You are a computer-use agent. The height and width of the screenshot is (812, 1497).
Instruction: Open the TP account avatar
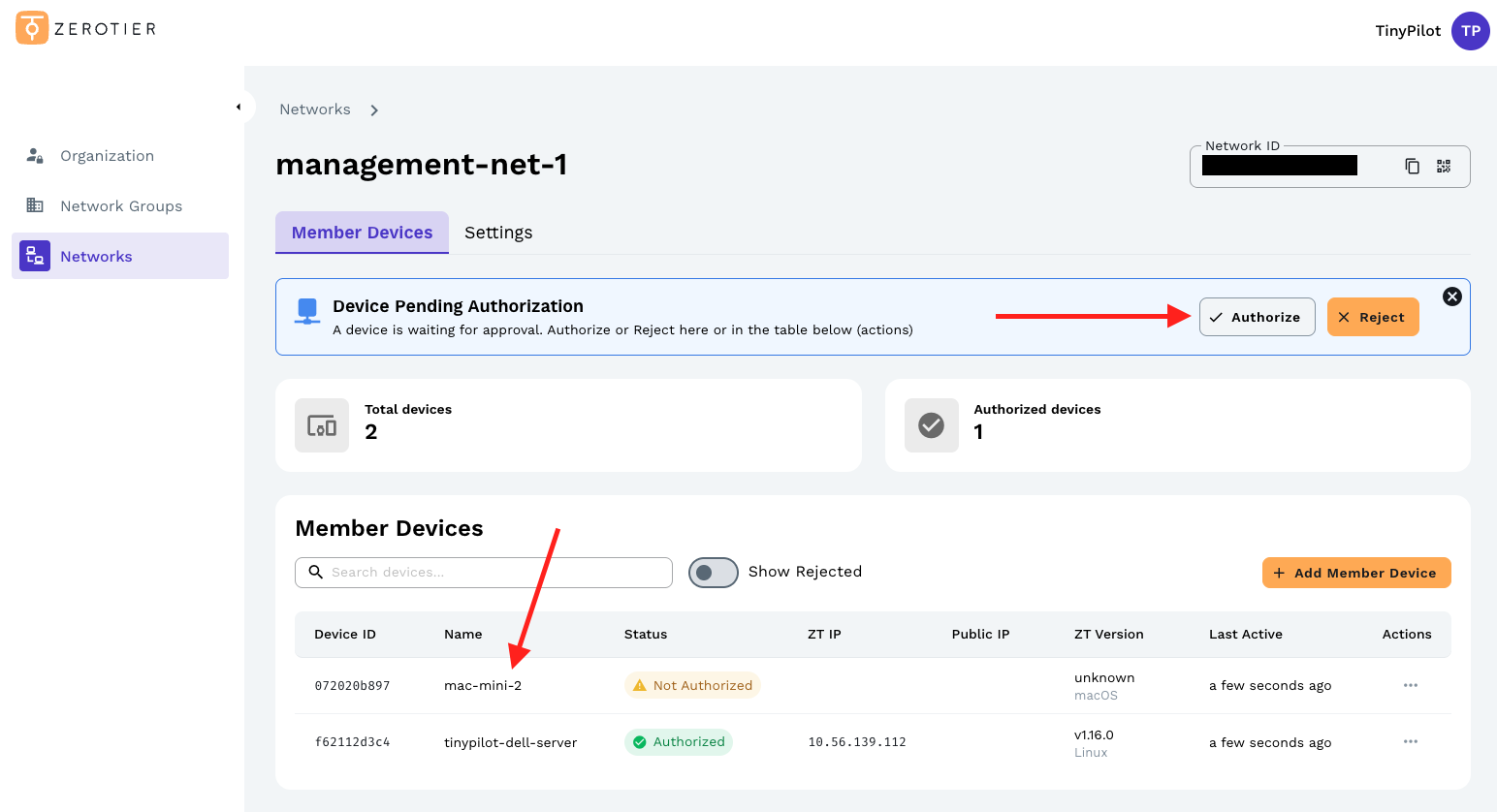point(1470,31)
